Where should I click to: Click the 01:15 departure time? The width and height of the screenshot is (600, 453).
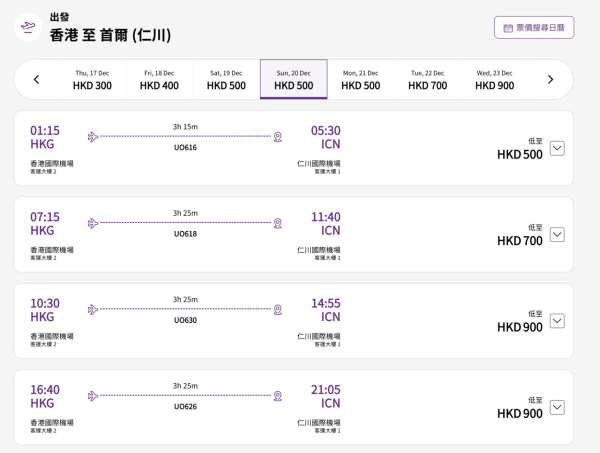[x=45, y=130]
